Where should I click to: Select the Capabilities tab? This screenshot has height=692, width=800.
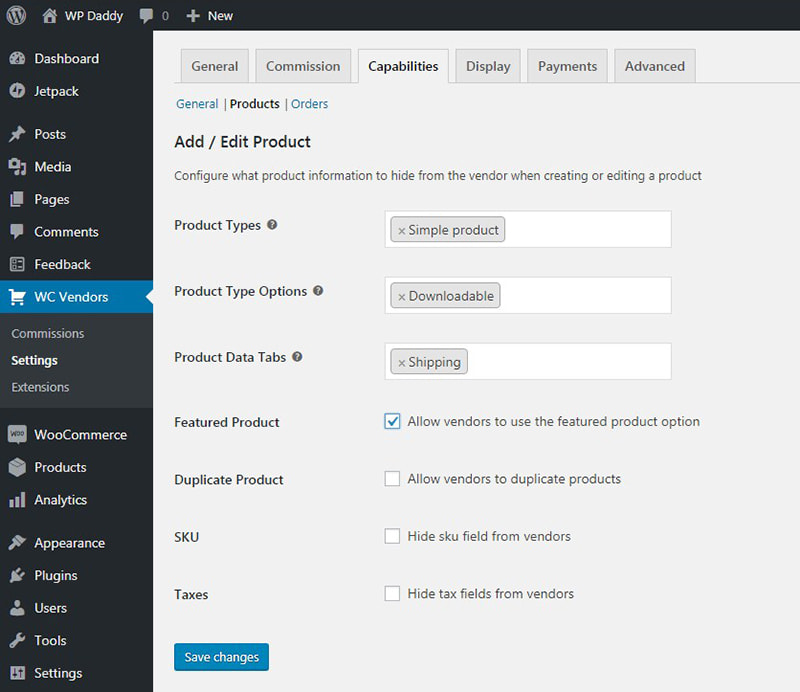(403, 66)
